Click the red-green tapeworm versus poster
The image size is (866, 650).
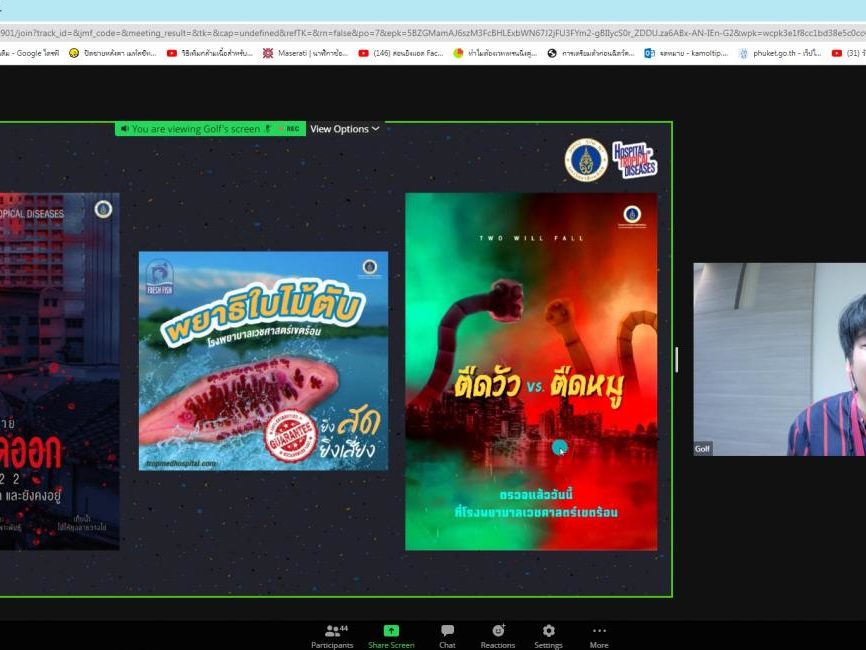(531, 371)
